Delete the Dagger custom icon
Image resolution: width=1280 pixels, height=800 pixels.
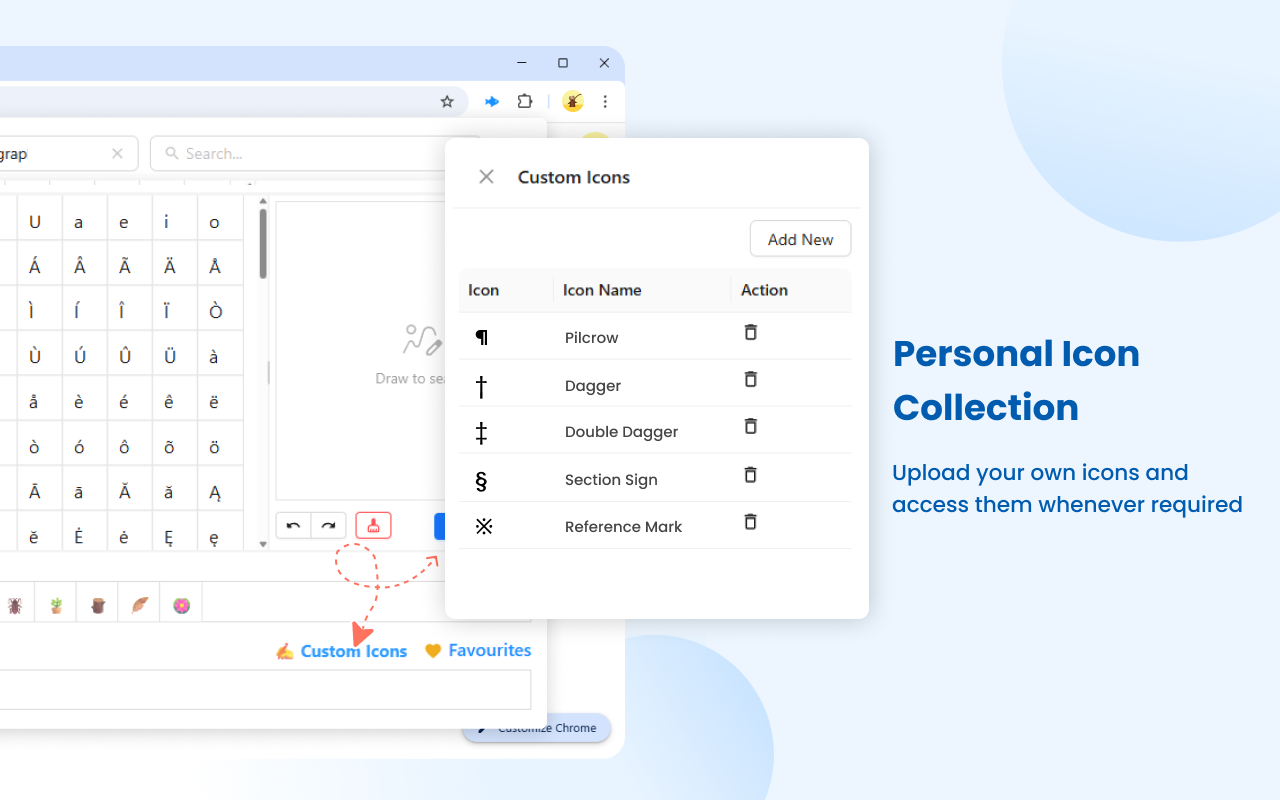pyautogui.click(x=750, y=379)
